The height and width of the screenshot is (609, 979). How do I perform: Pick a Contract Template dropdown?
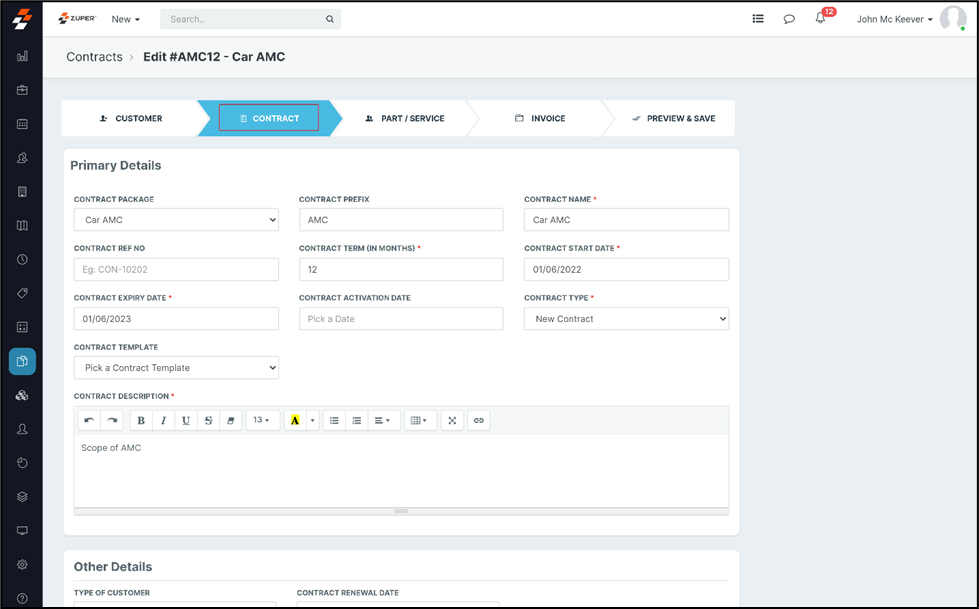tap(176, 368)
